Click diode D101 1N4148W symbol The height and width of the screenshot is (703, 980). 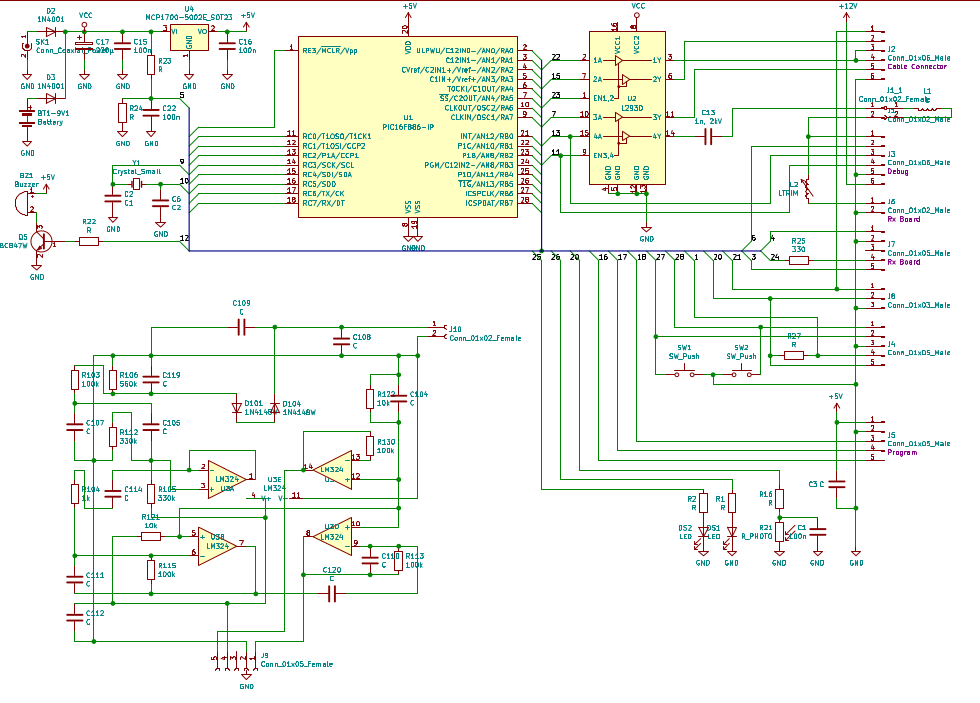tap(236, 408)
